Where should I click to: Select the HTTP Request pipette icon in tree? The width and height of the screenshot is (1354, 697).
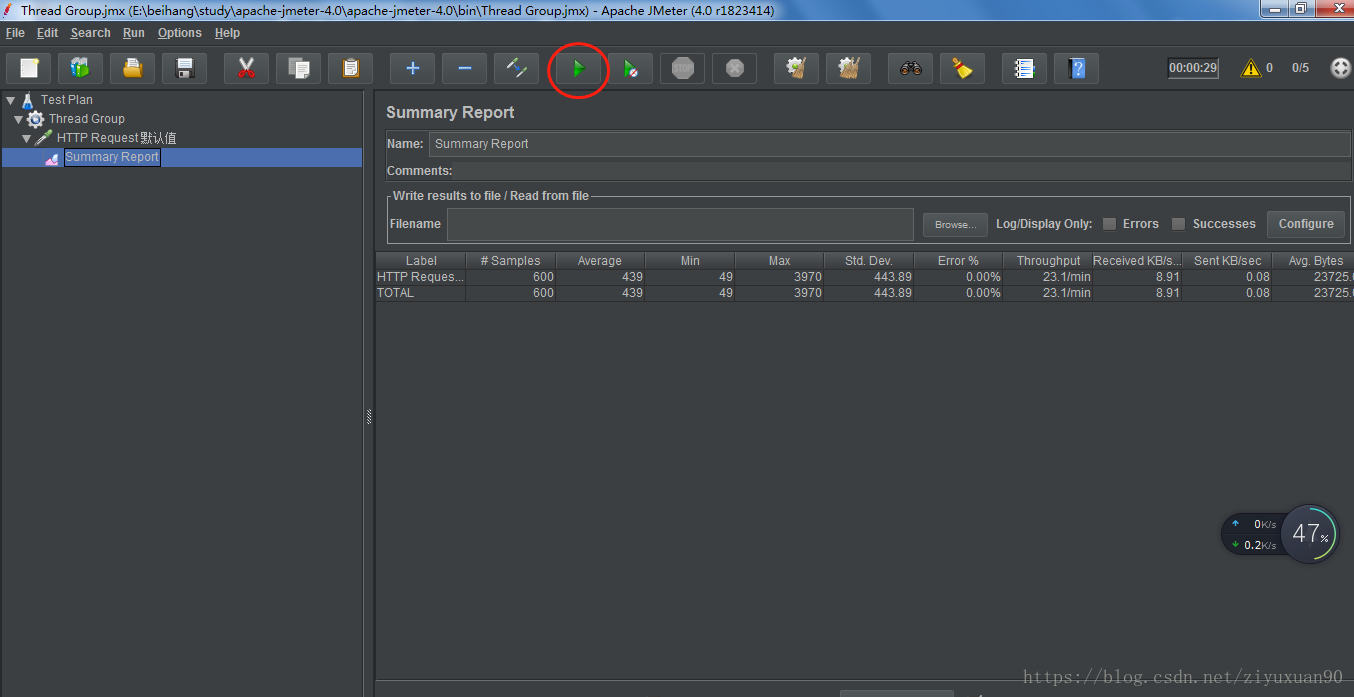pyautogui.click(x=45, y=138)
